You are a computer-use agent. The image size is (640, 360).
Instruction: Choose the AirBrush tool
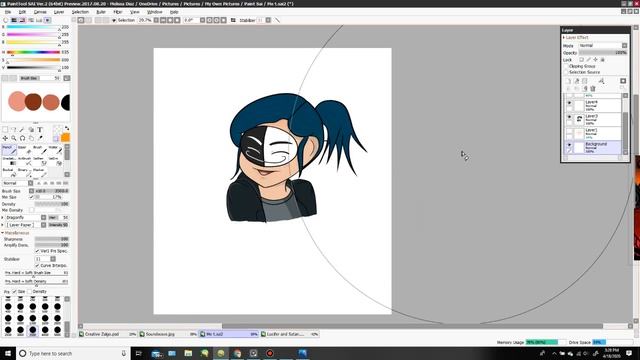[24, 161]
